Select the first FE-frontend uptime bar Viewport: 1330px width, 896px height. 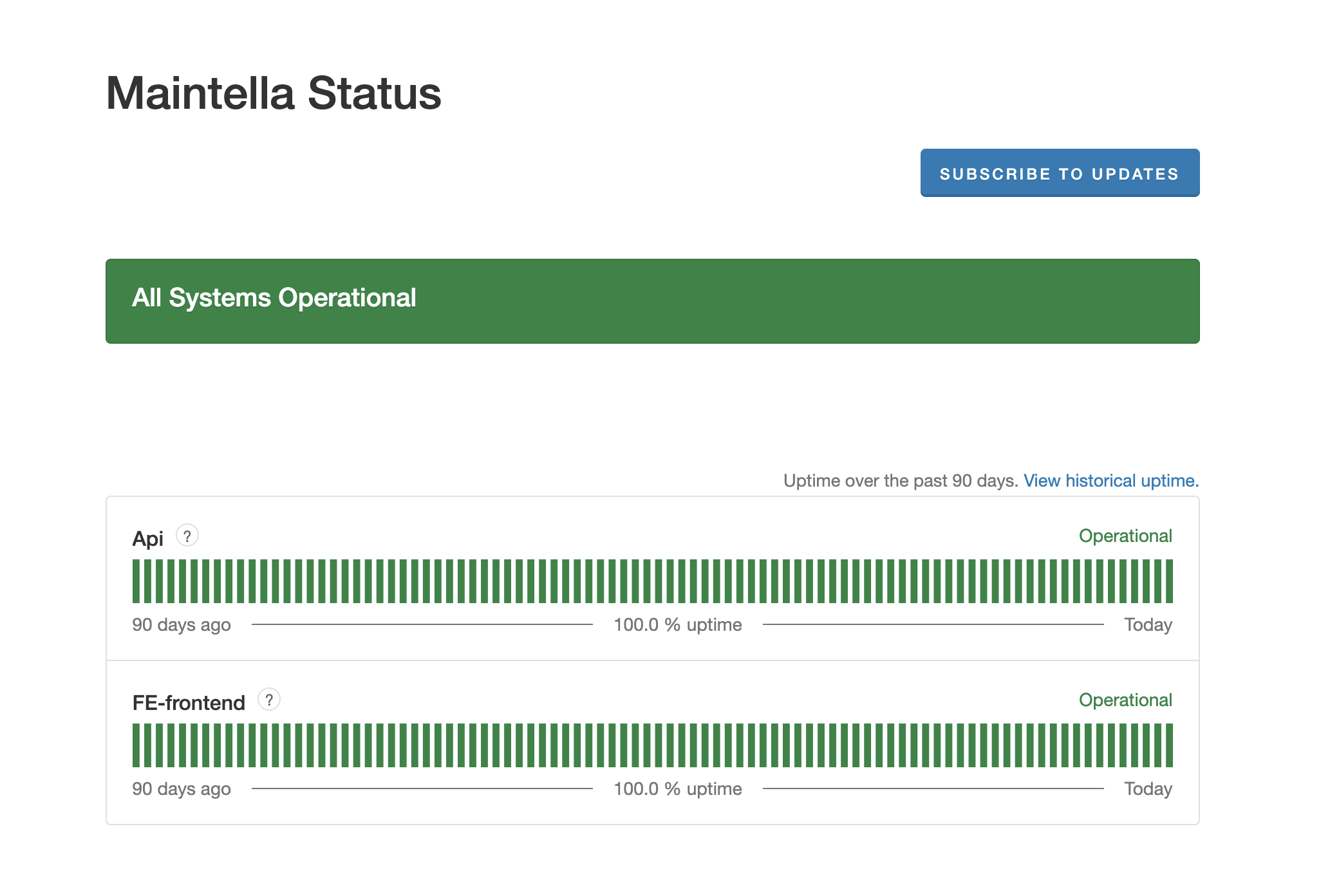[x=136, y=745]
